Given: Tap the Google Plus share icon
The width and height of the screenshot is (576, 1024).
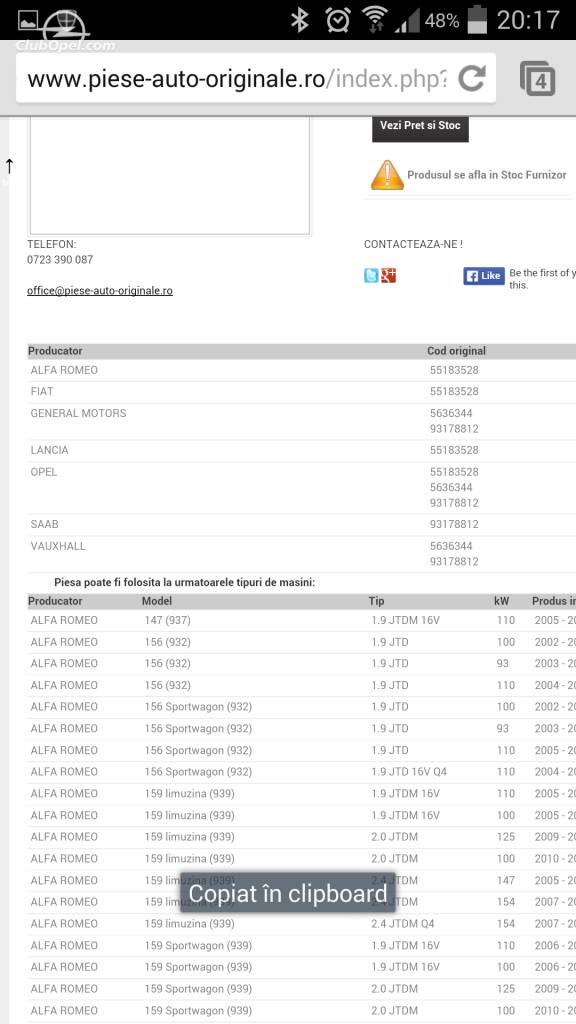Looking at the screenshot, I should point(389,276).
